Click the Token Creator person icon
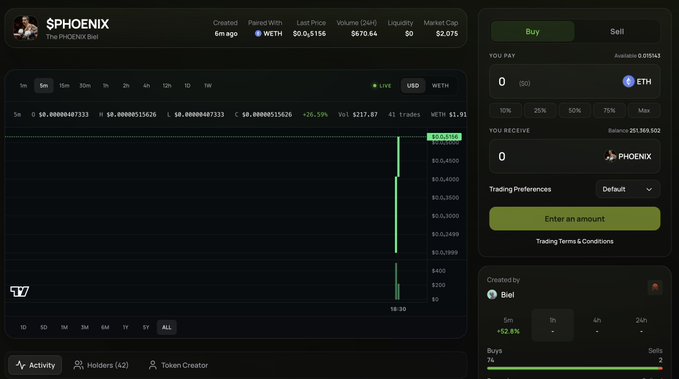Screen dimensions: 679x379 [152, 365]
